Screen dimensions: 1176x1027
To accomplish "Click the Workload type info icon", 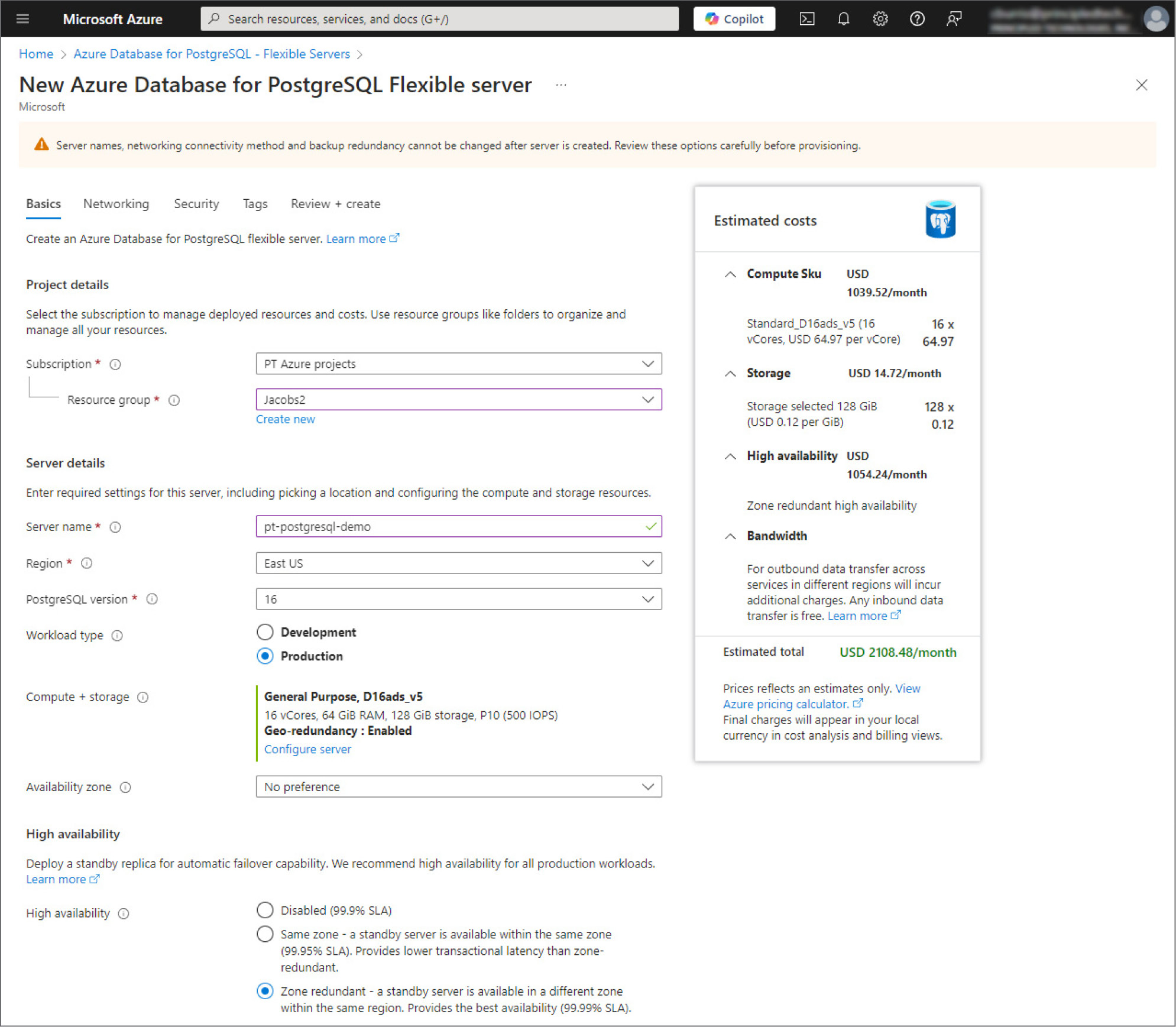I will pyautogui.click(x=117, y=636).
